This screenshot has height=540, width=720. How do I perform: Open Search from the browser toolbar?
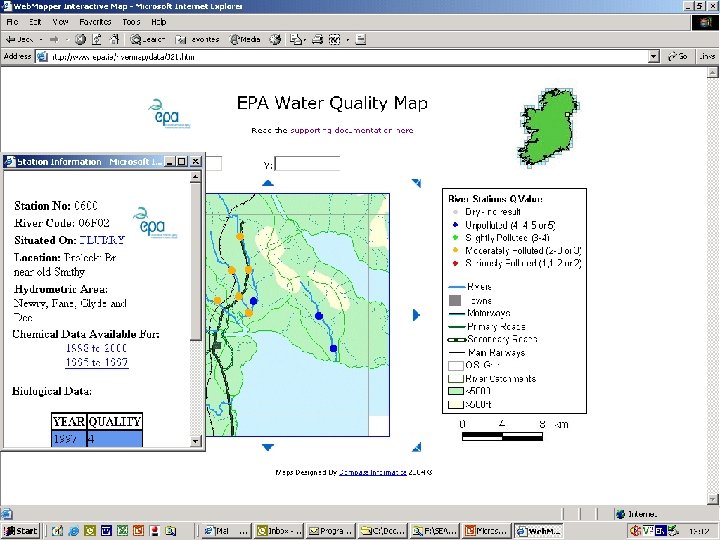(147, 40)
